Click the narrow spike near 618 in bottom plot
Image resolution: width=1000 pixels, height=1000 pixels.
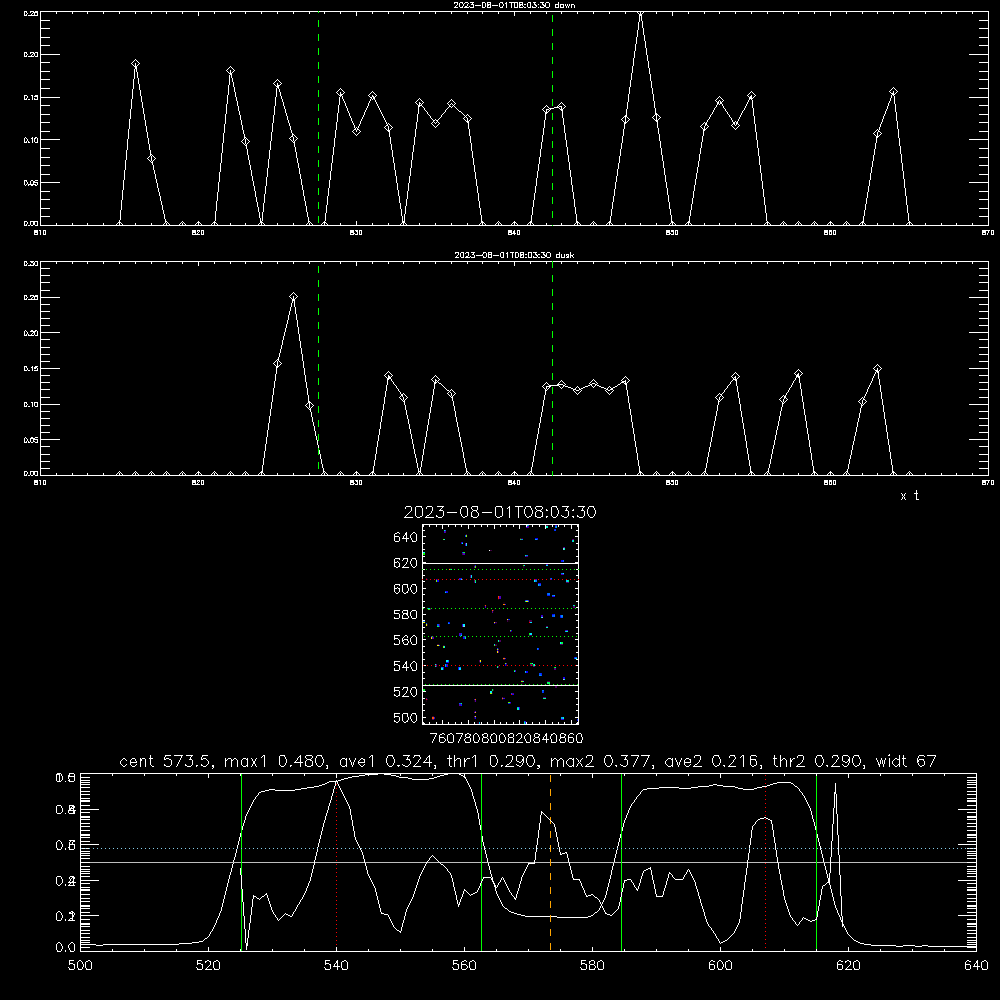(x=835, y=829)
